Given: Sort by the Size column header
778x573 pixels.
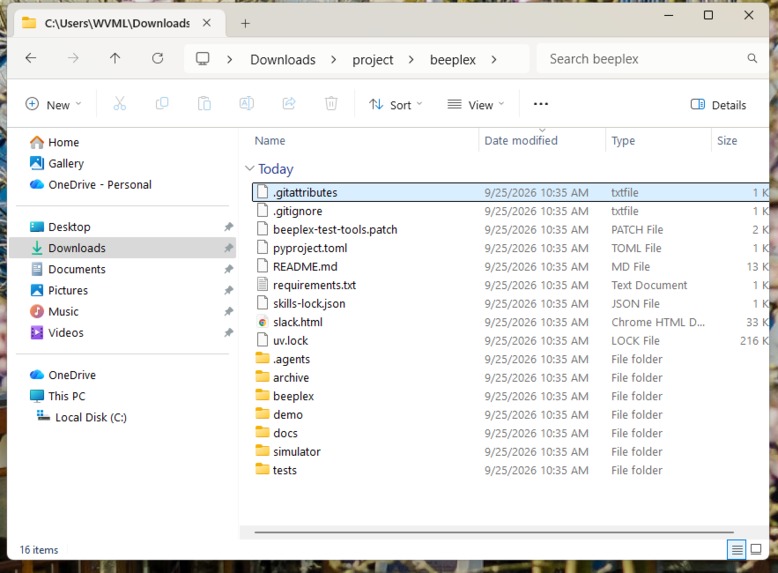Looking at the screenshot, I should point(727,140).
